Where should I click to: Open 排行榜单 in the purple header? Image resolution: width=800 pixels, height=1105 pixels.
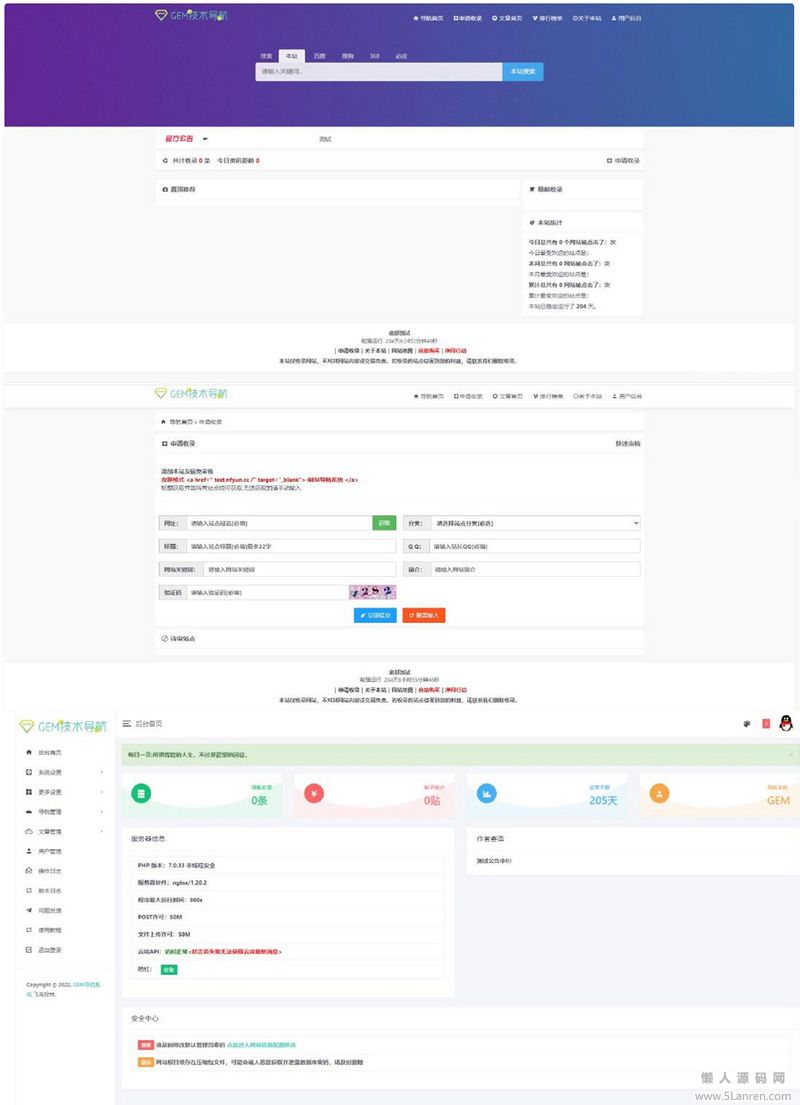pos(548,18)
